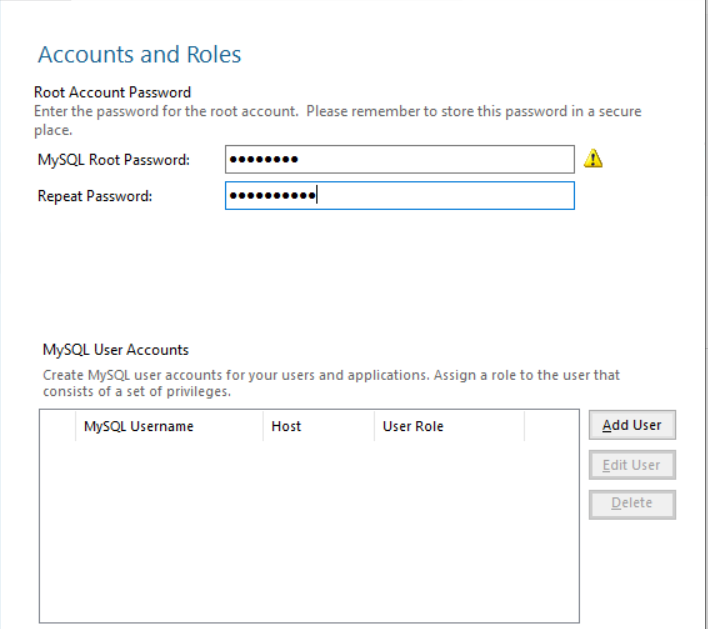708x629 pixels.
Task: Sort by MySQL Username column header
Action: click(x=138, y=426)
